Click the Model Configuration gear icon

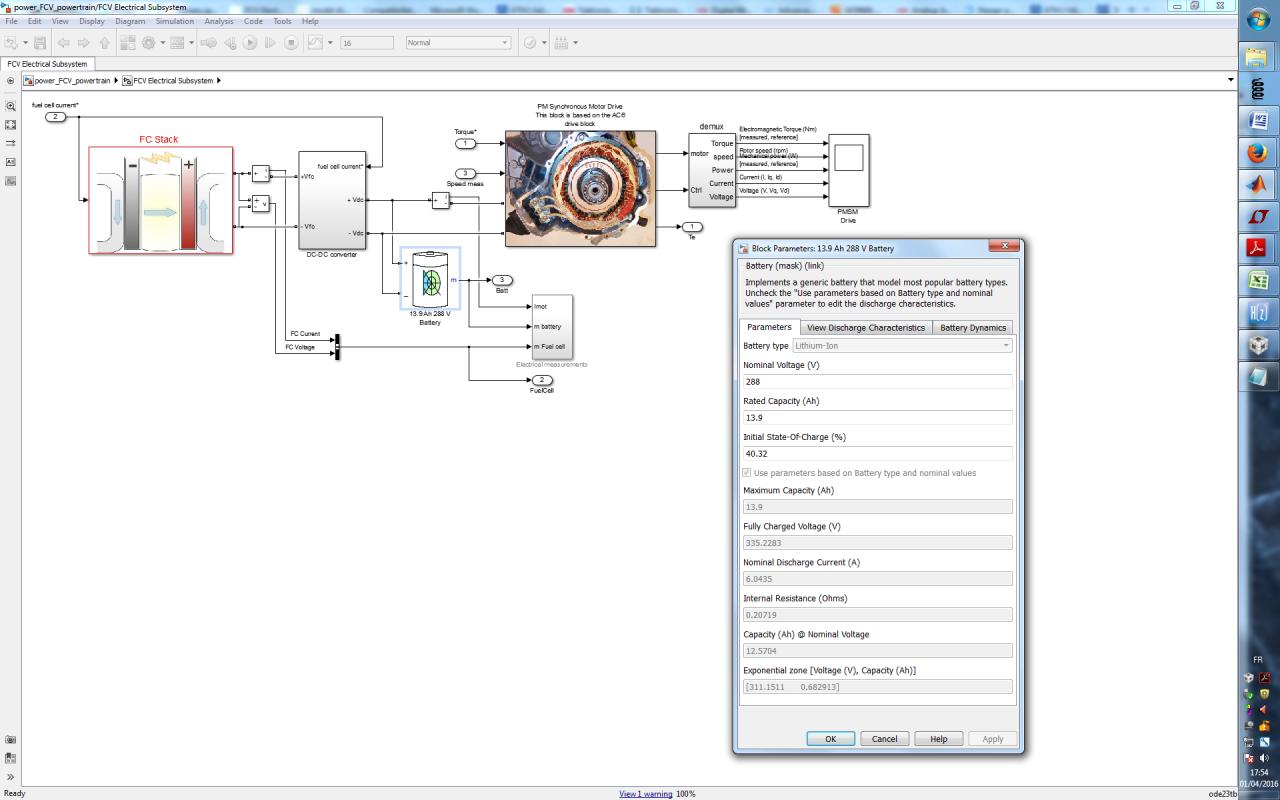tap(149, 43)
